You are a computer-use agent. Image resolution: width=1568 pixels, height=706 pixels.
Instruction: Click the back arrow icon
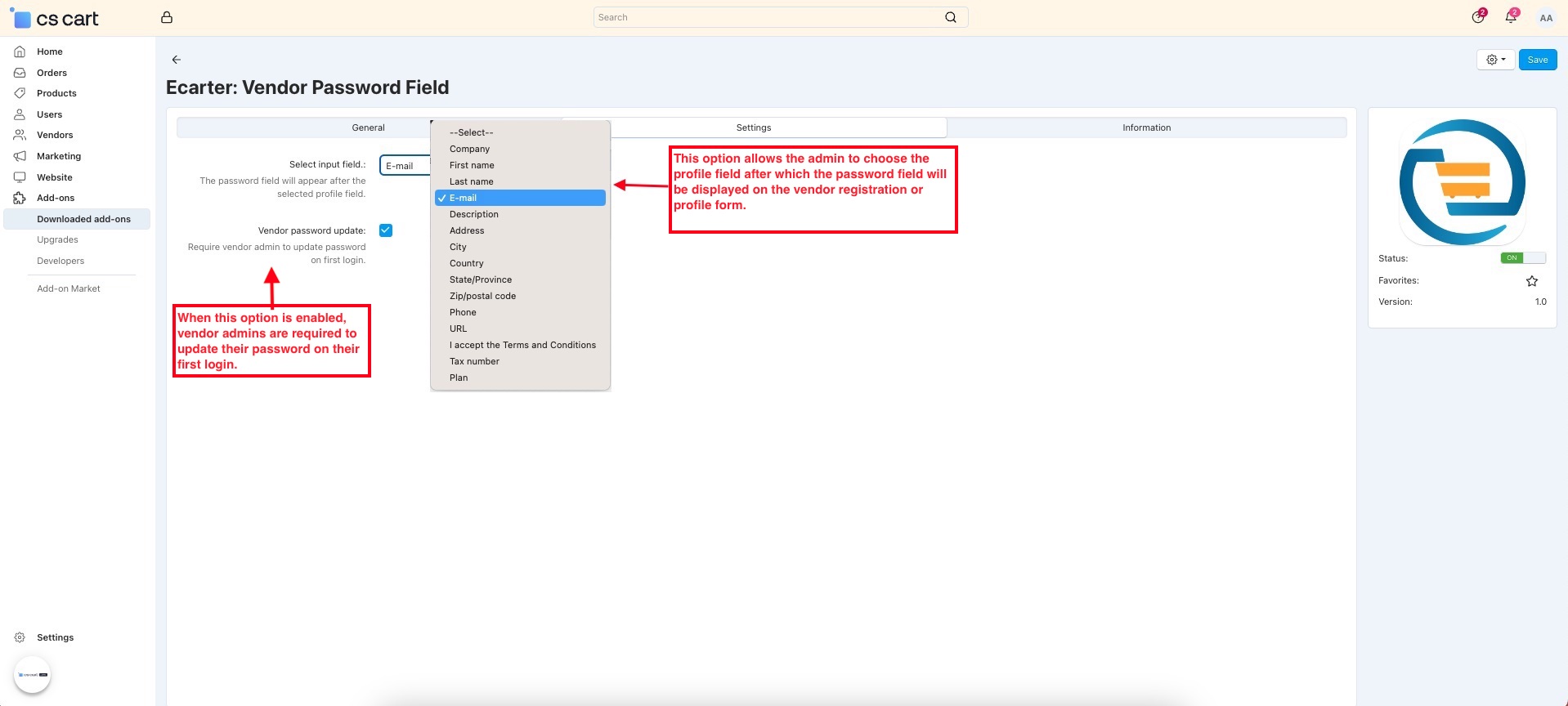176,60
